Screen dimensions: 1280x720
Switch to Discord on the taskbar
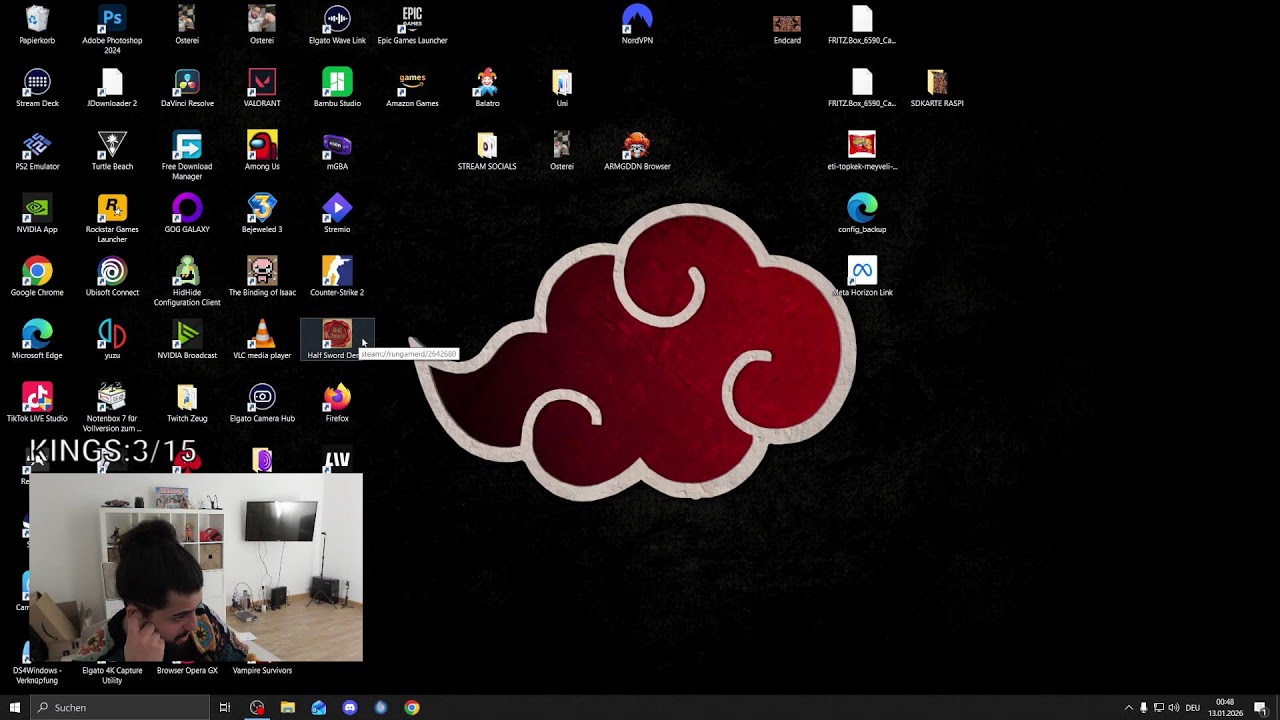(350, 707)
